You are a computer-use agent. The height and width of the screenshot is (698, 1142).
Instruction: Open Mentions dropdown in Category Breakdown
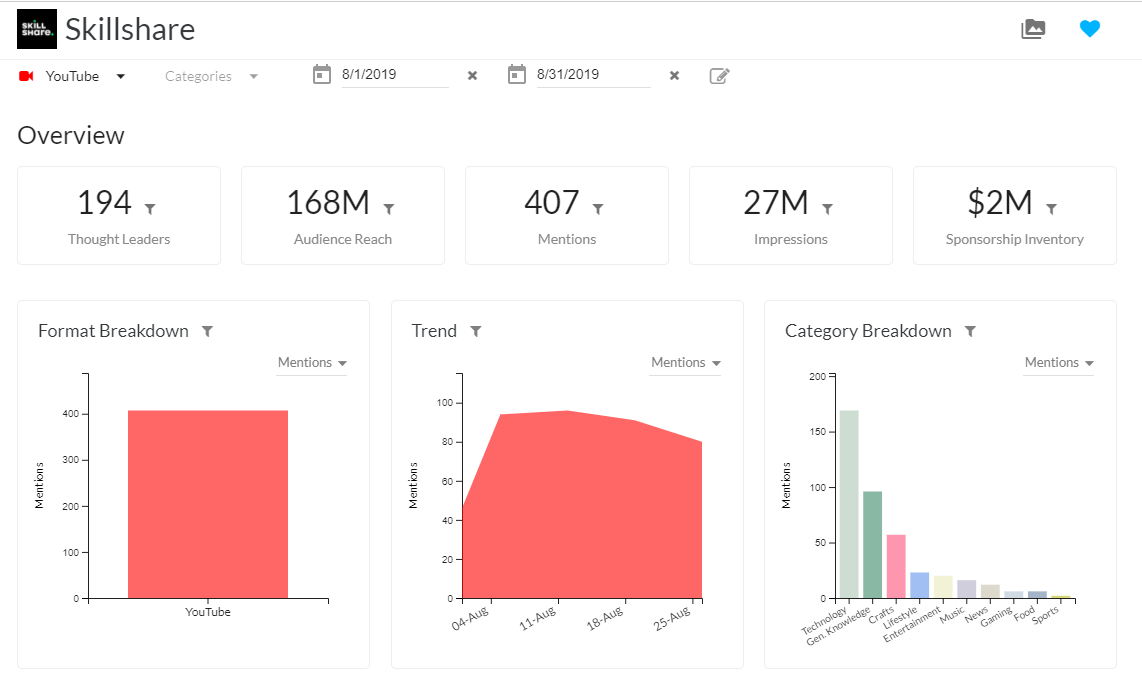coord(1059,363)
